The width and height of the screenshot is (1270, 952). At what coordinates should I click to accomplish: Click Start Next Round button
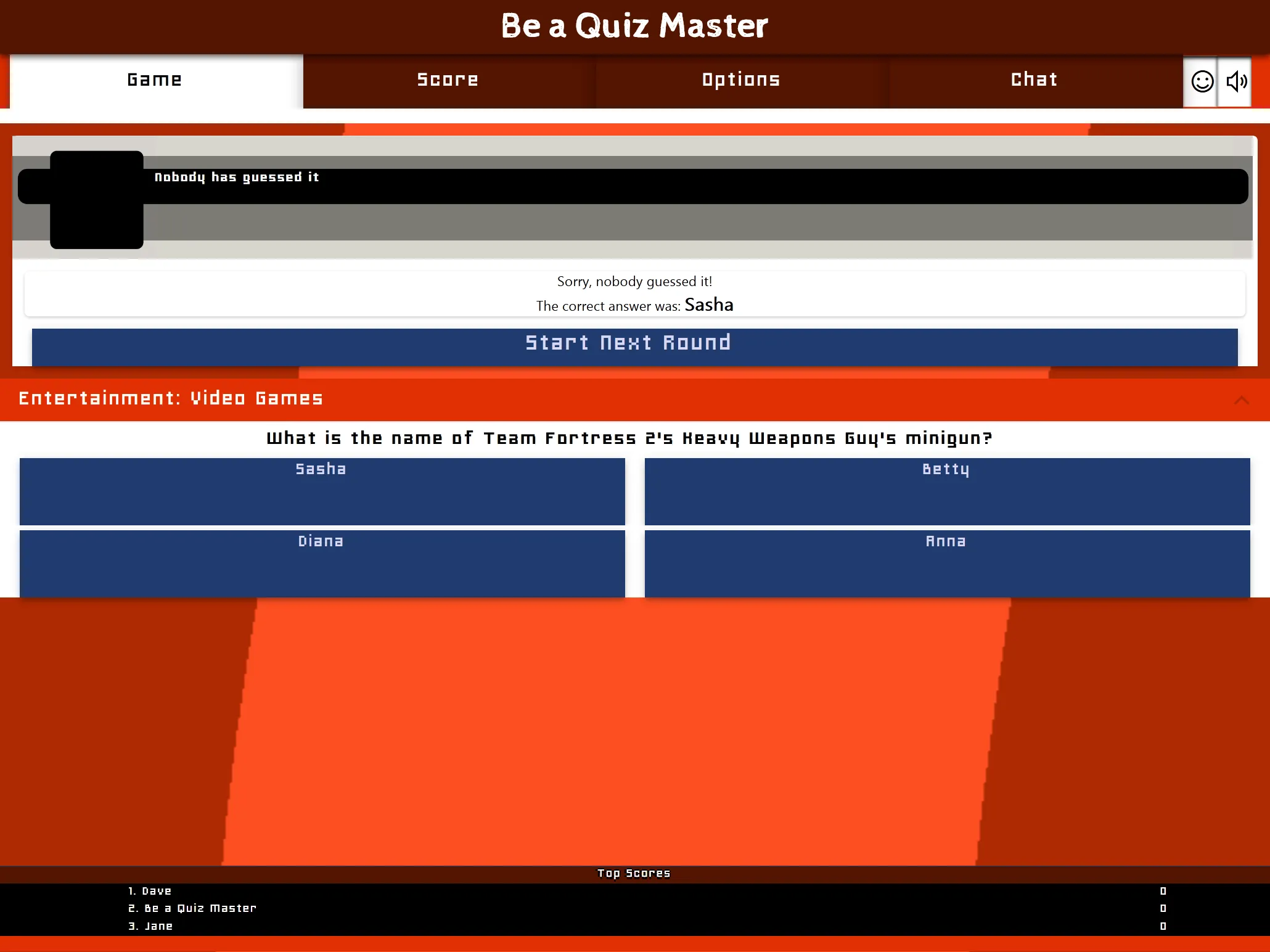pos(635,343)
